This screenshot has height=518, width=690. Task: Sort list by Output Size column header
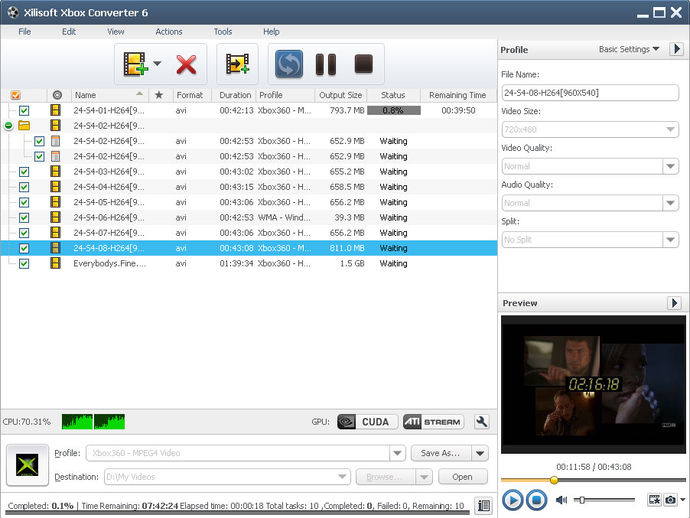click(x=341, y=95)
